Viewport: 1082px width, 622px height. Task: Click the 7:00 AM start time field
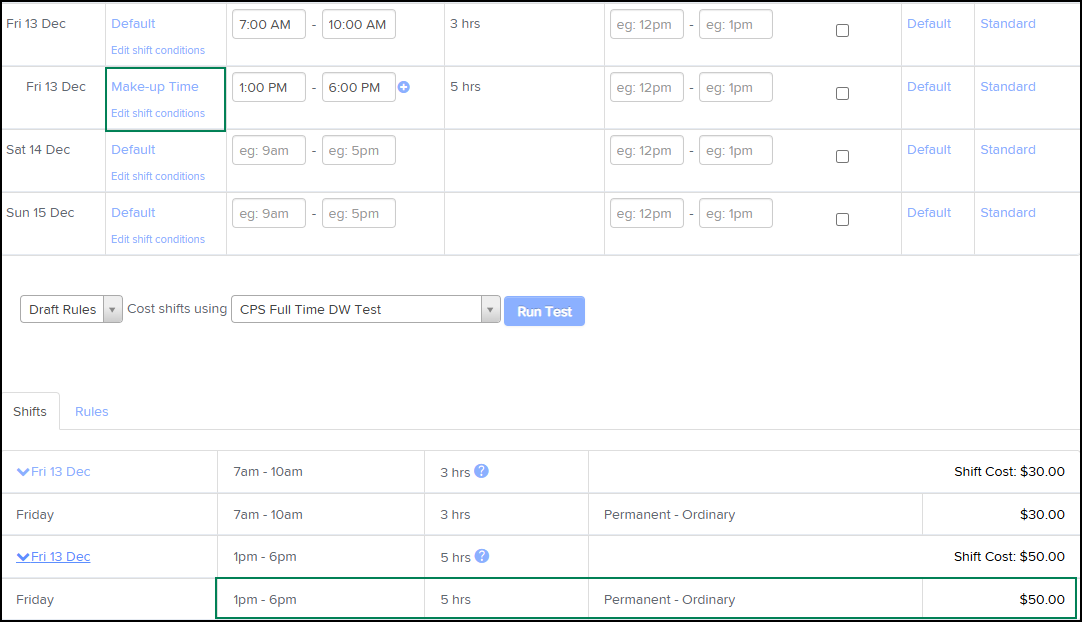click(x=269, y=24)
